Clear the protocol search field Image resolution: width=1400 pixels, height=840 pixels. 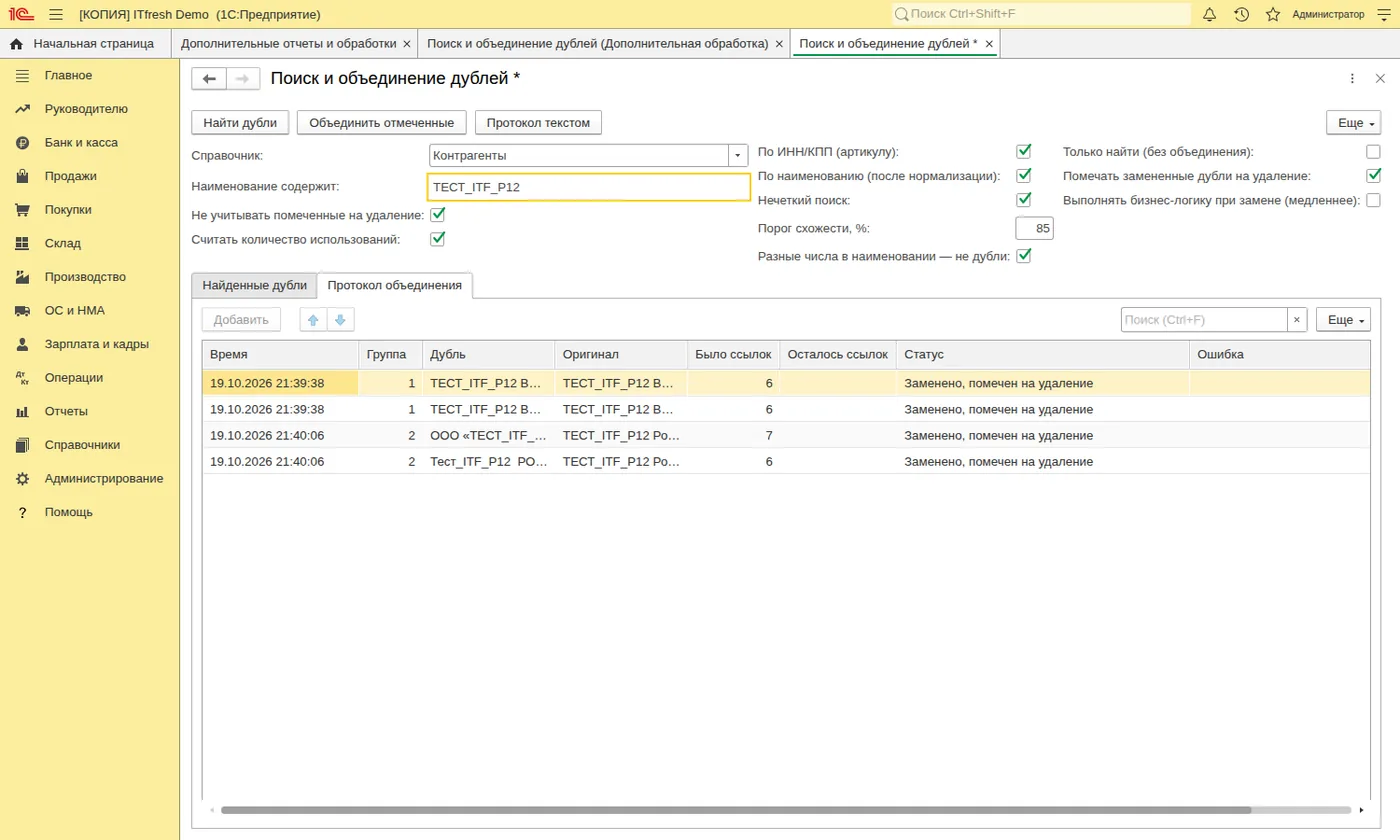tap(1297, 320)
